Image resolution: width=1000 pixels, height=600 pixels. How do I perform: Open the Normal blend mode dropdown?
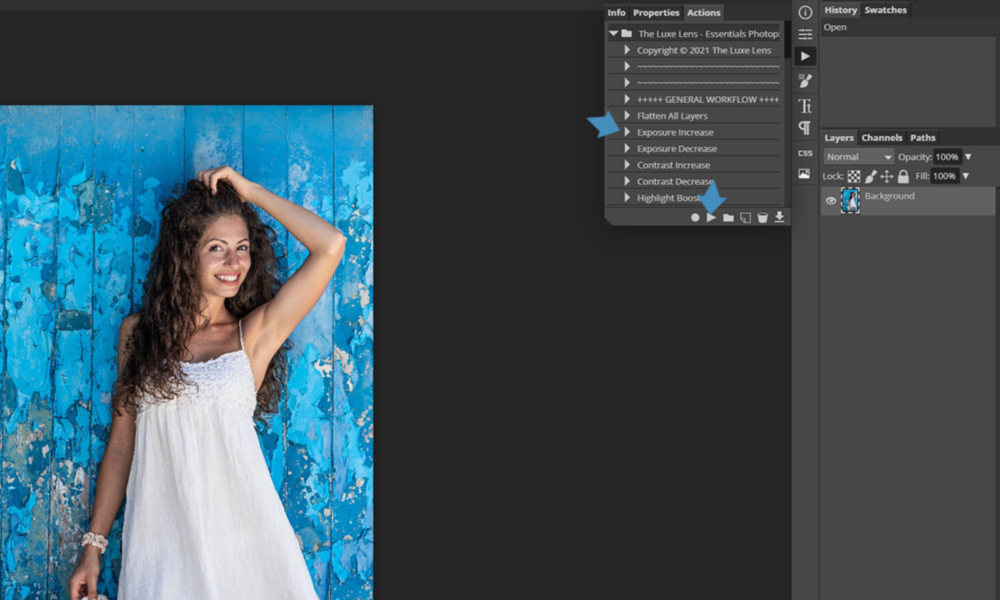(858, 157)
